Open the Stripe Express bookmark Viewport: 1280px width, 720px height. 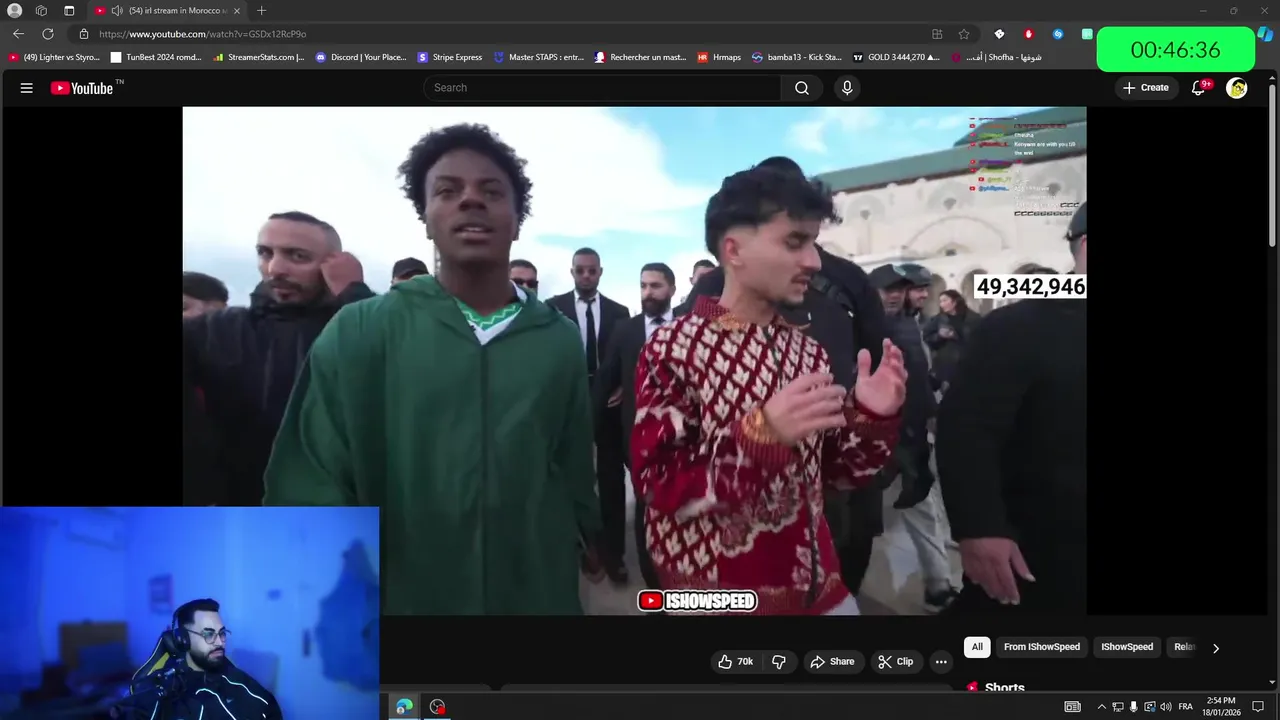pyautogui.click(x=450, y=57)
